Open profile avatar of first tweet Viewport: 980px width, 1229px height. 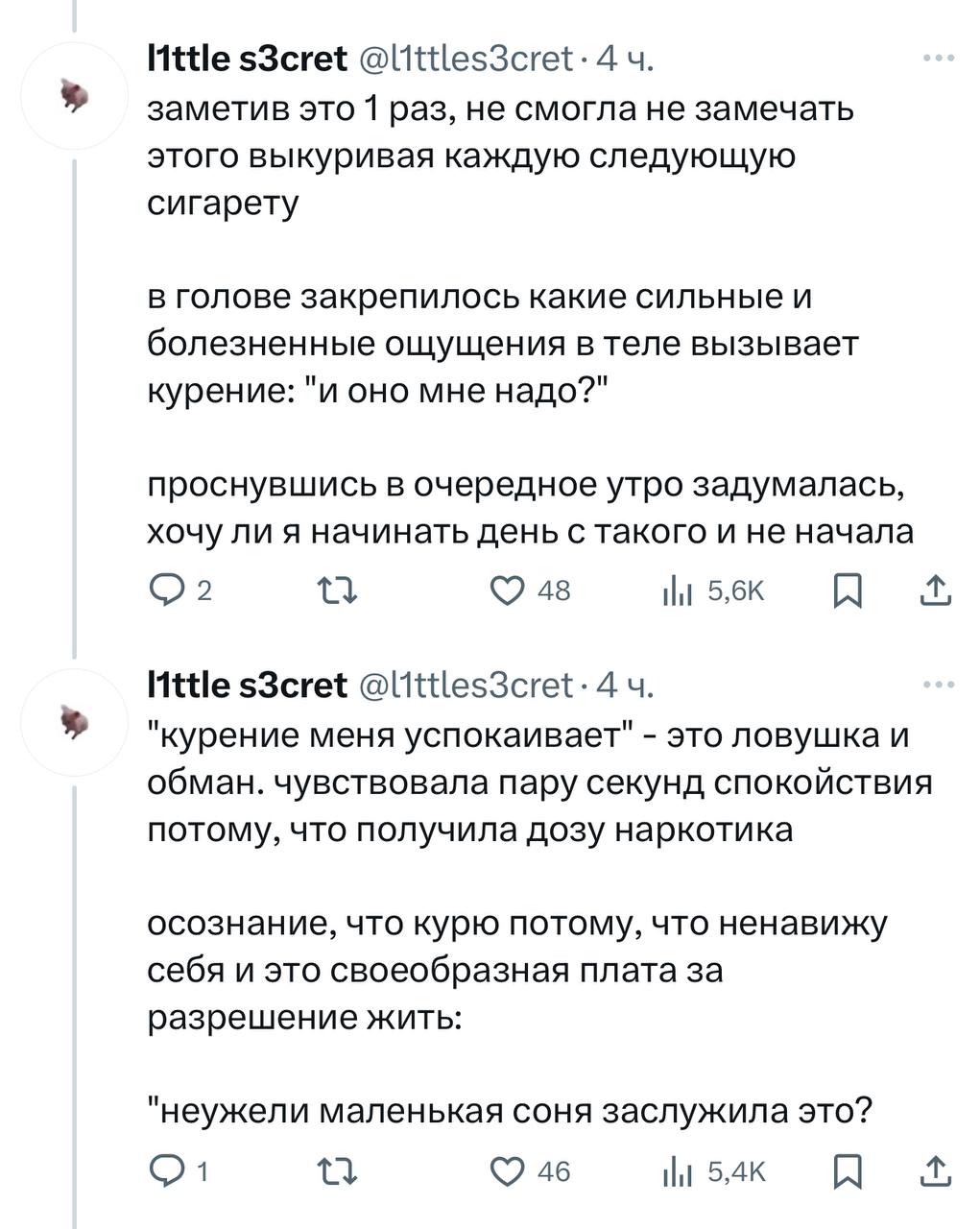tap(74, 96)
